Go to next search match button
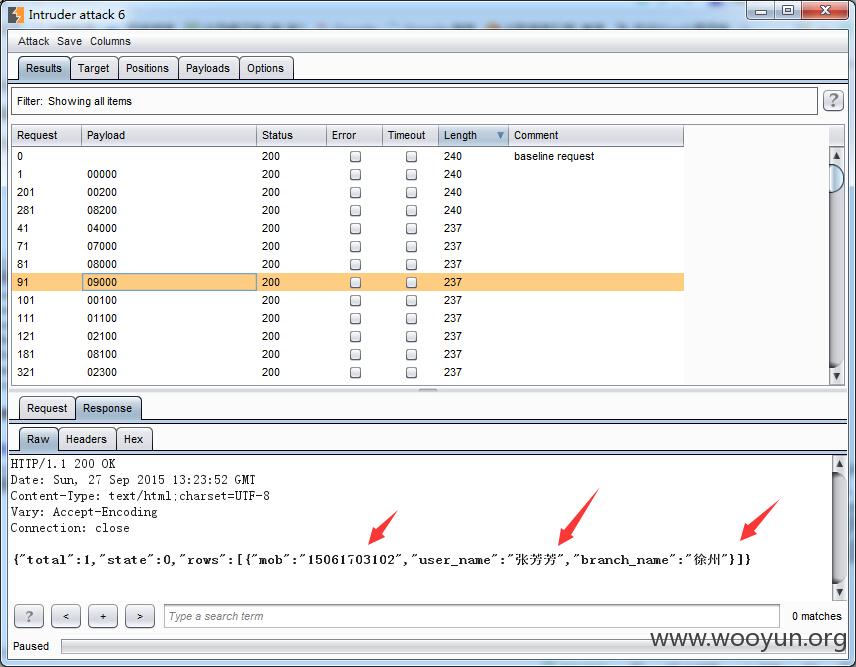Screen dimensions: 856x667 140,616
